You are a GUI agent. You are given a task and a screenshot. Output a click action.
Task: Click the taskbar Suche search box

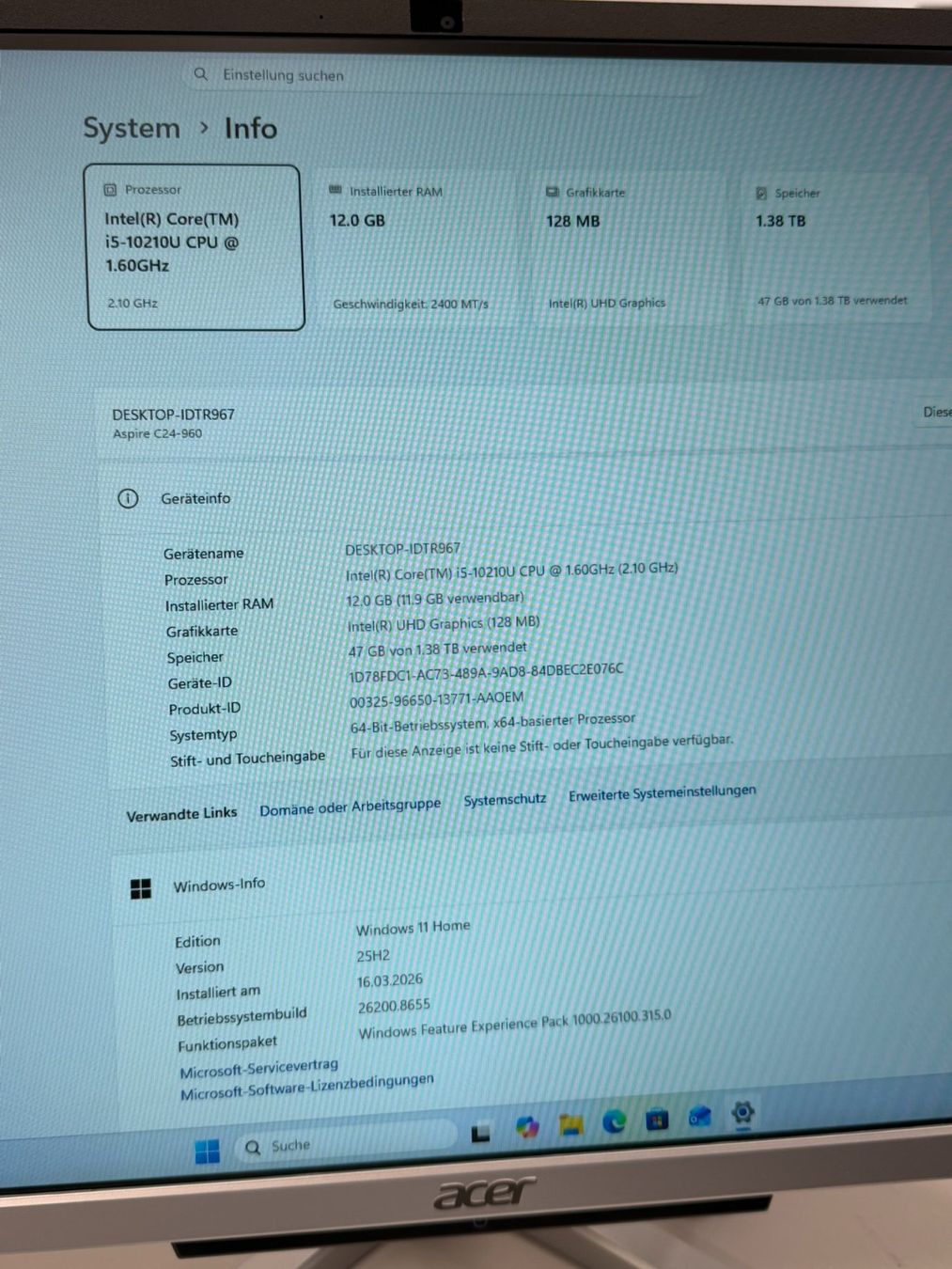coord(343,1142)
